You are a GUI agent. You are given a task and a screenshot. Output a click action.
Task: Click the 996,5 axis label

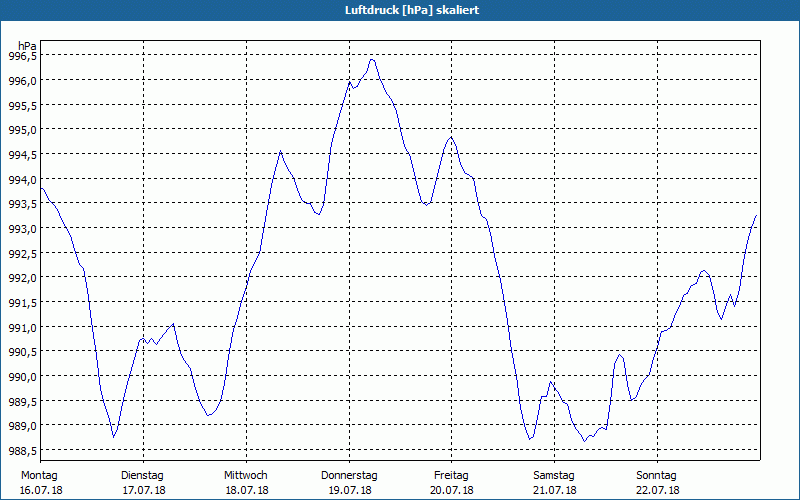click(22, 56)
